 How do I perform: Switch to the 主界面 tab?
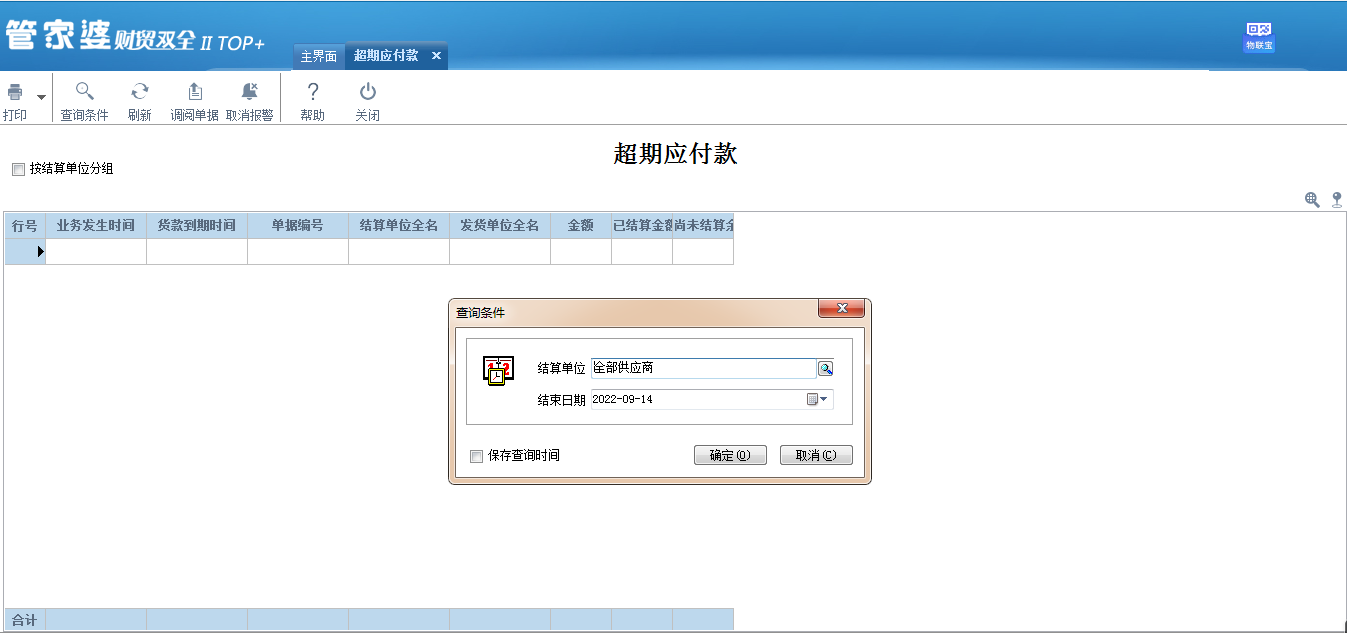(319, 56)
